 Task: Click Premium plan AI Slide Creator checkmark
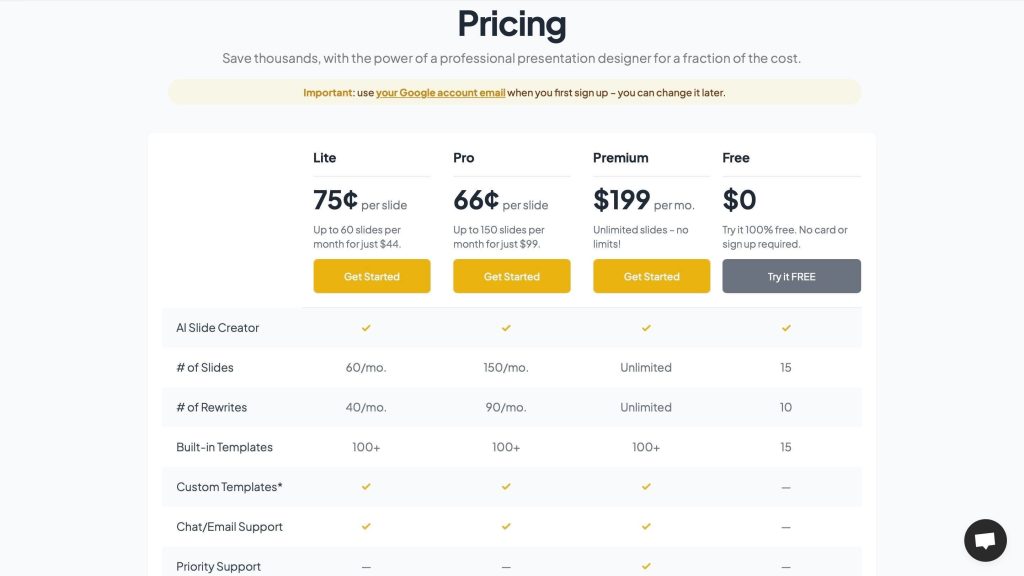coord(646,327)
